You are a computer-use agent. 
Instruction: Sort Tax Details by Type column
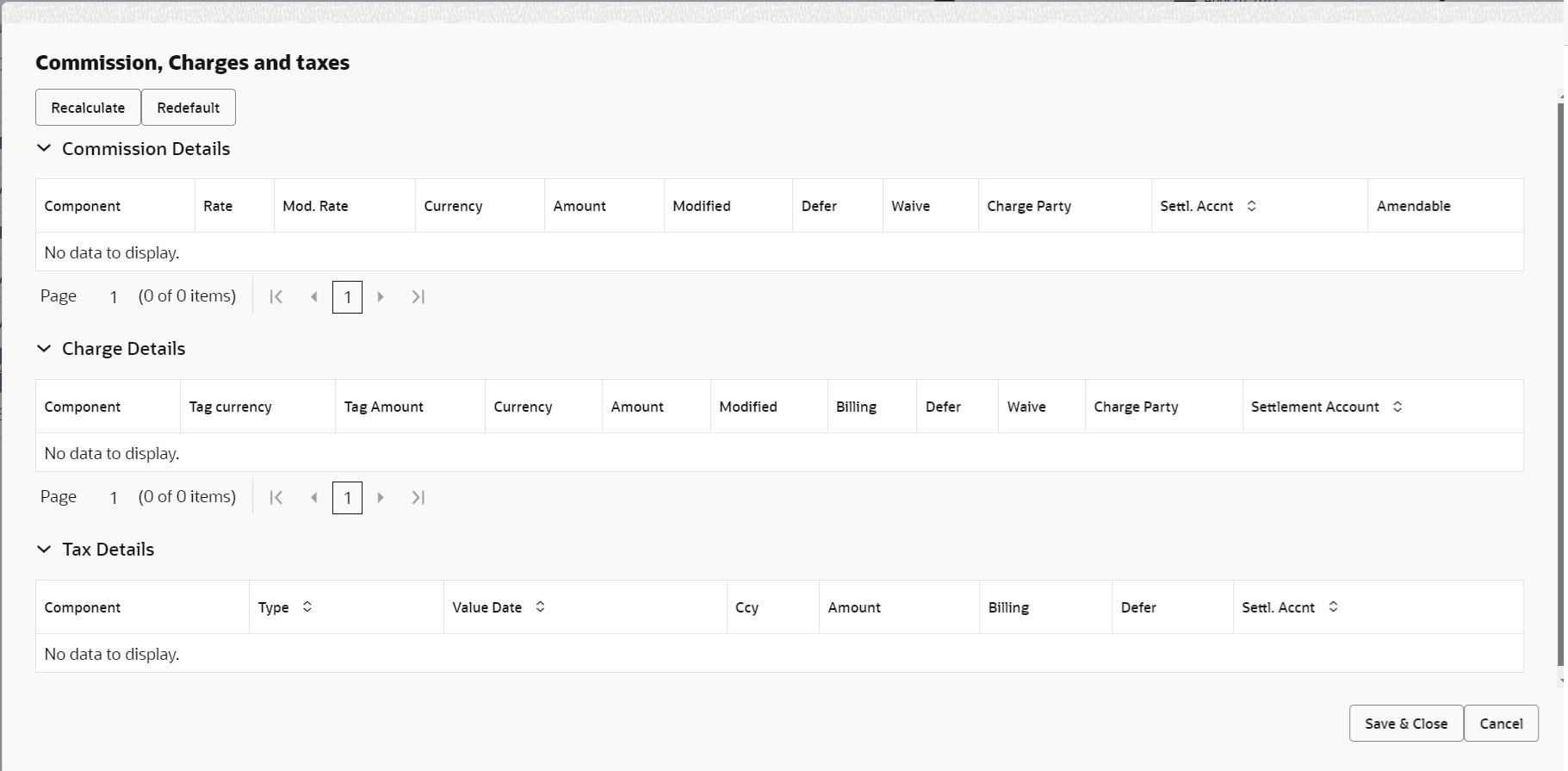[307, 606]
